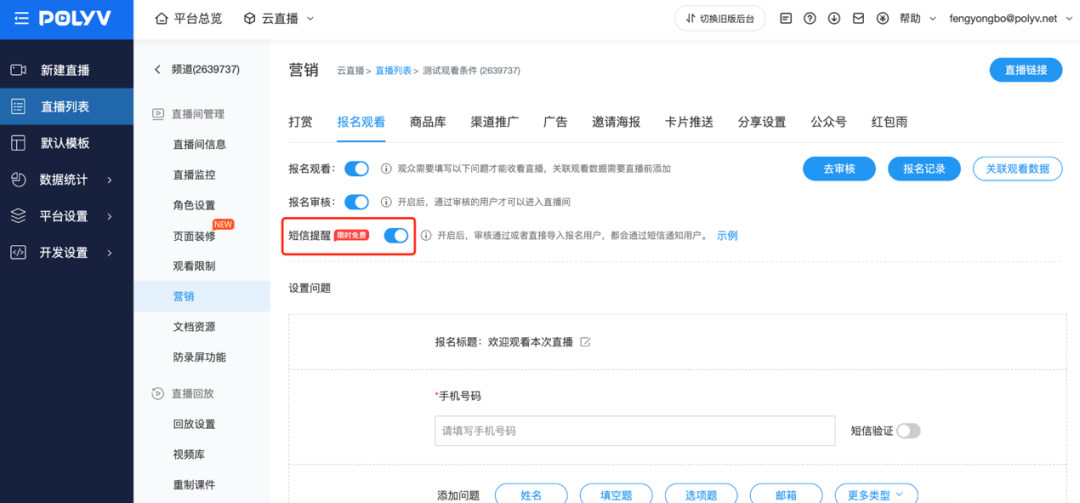Enable the 短信验证 toggle
1080x503 pixels.
[x=907, y=431]
